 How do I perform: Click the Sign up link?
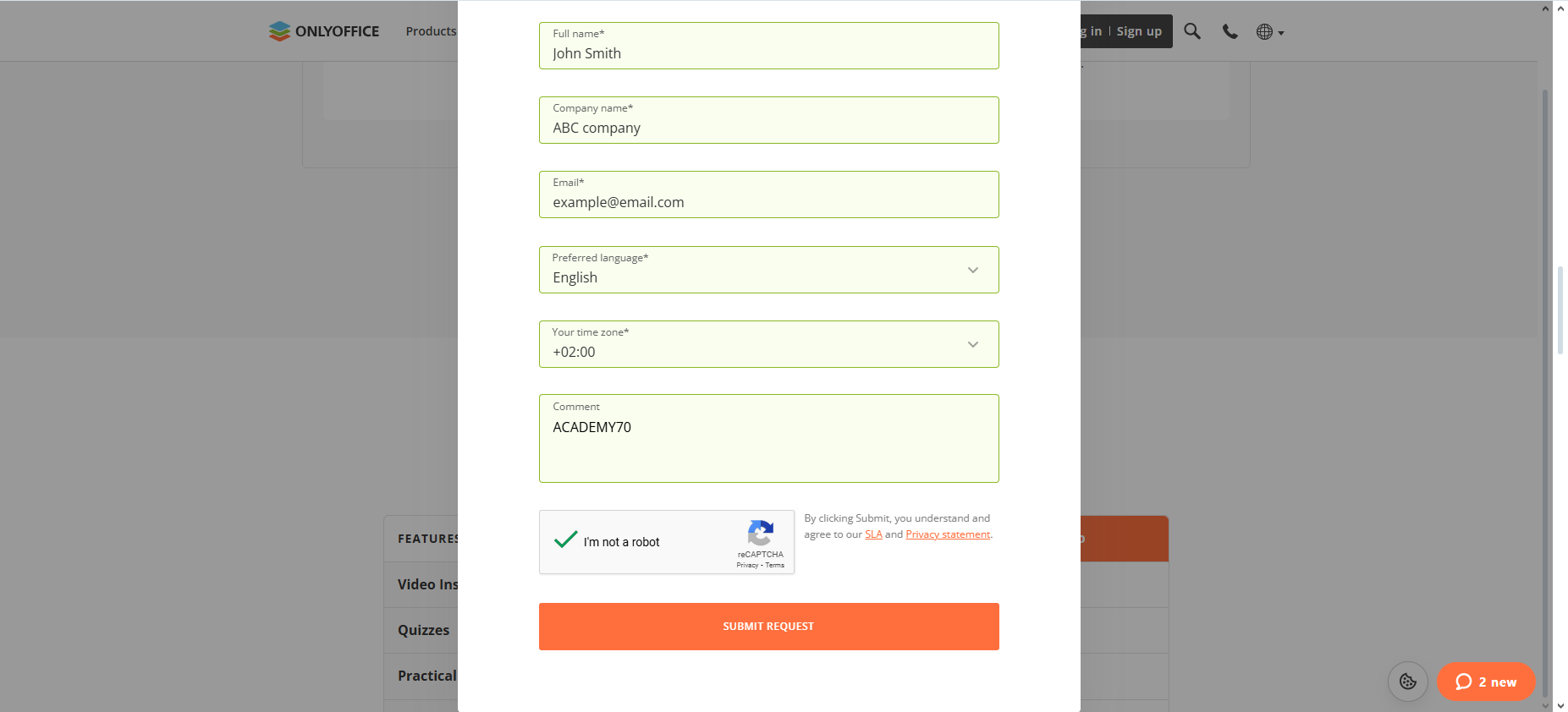[1139, 31]
